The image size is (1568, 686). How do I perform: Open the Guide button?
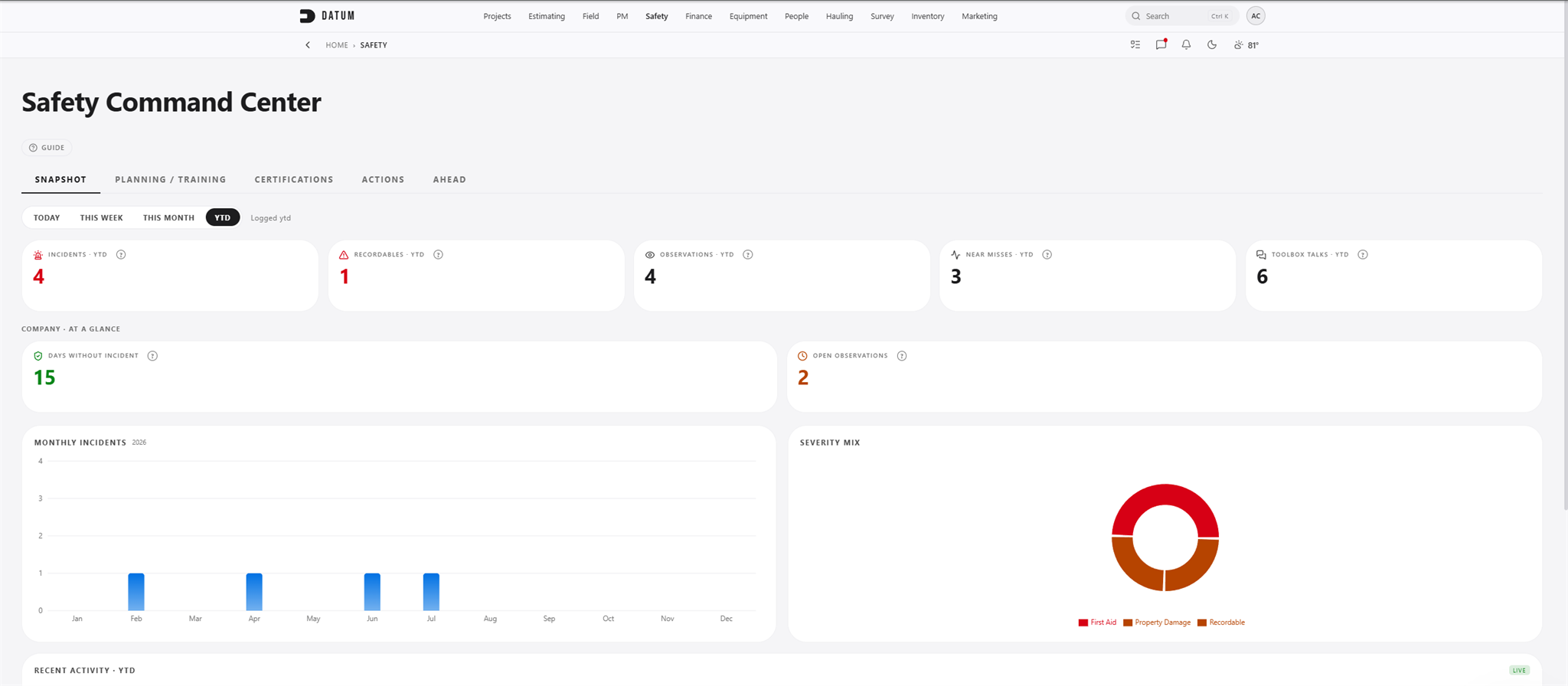pyautogui.click(x=47, y=148)
